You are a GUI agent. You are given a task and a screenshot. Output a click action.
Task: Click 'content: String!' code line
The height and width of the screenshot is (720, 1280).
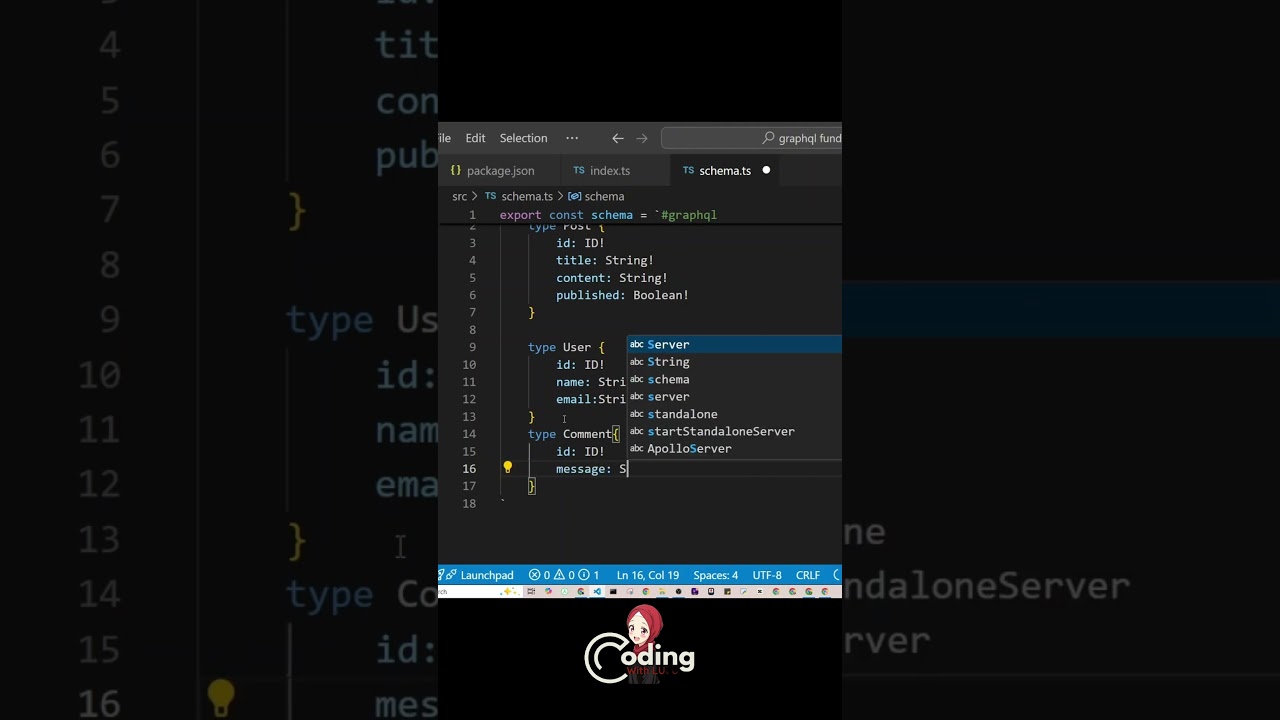[612, 278]
